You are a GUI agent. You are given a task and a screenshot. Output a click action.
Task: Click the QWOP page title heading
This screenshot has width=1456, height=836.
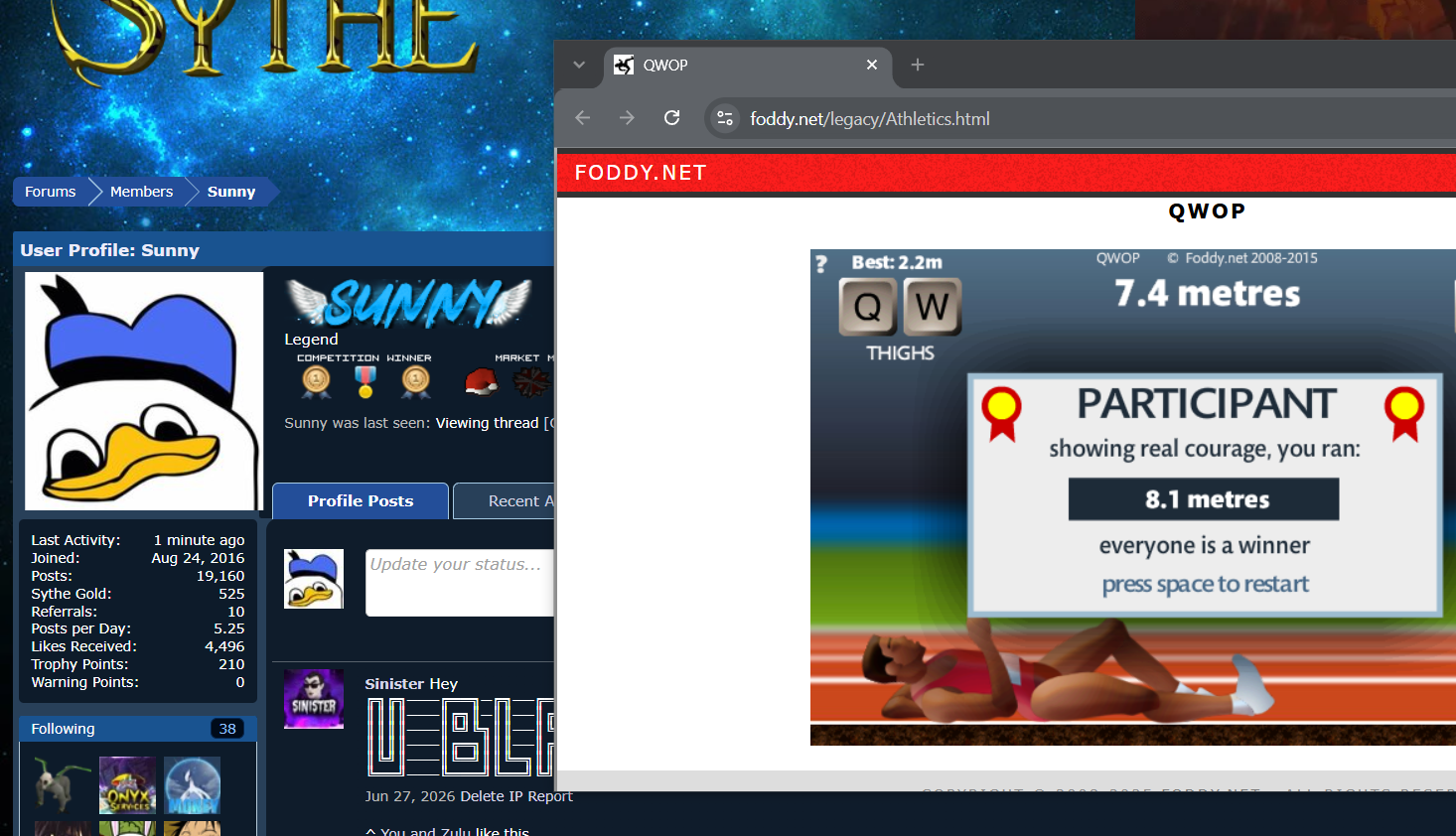[x=1207, y=211]
